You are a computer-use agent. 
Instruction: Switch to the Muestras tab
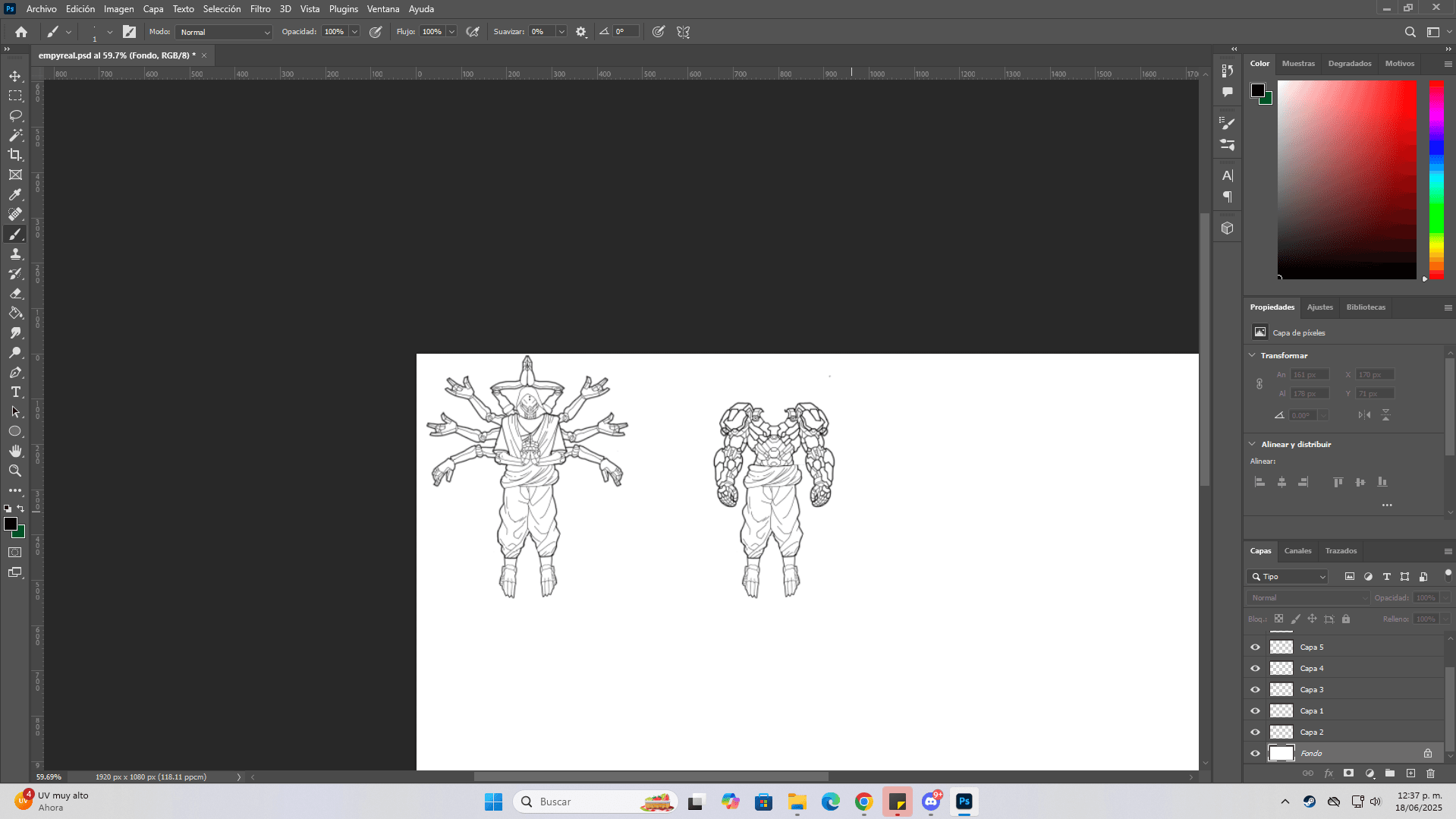tap(1298, 64)
